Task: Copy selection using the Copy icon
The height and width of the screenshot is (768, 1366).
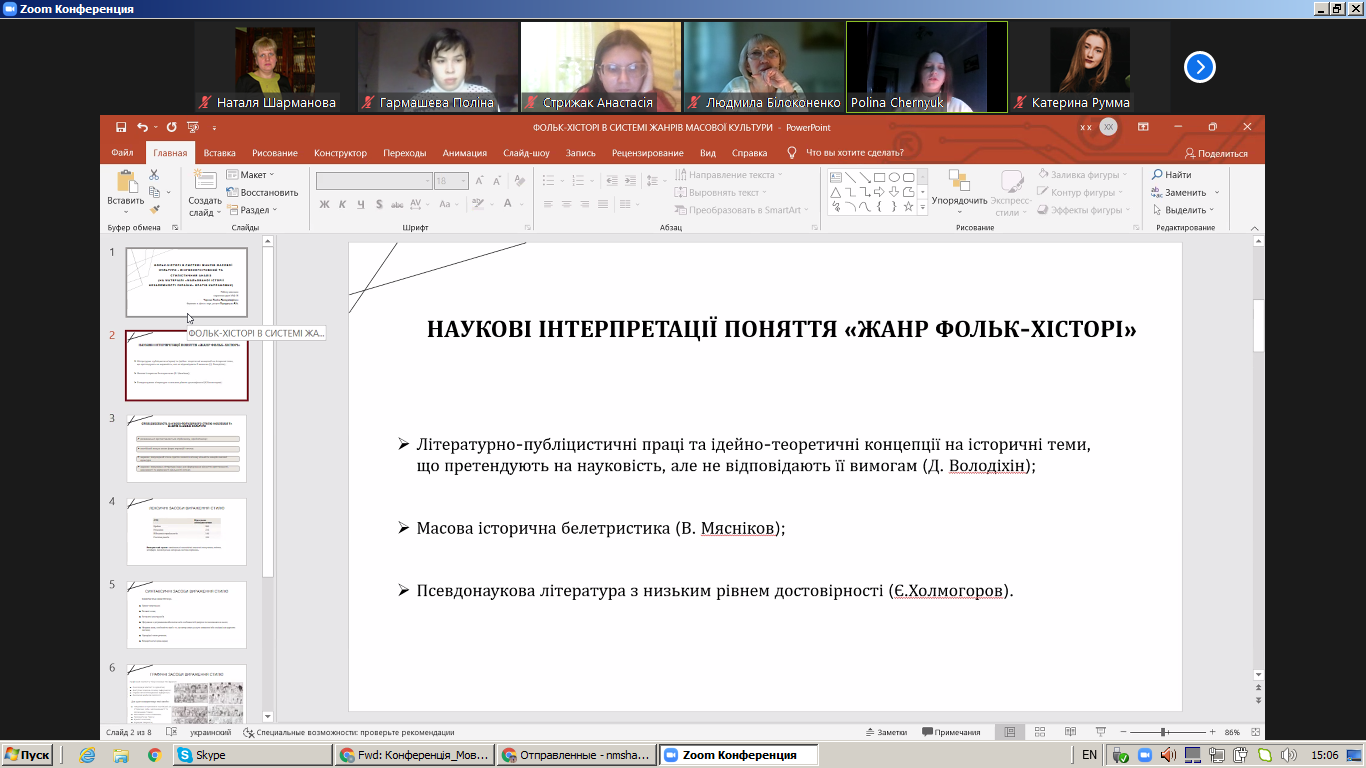Action: (154, 192)
